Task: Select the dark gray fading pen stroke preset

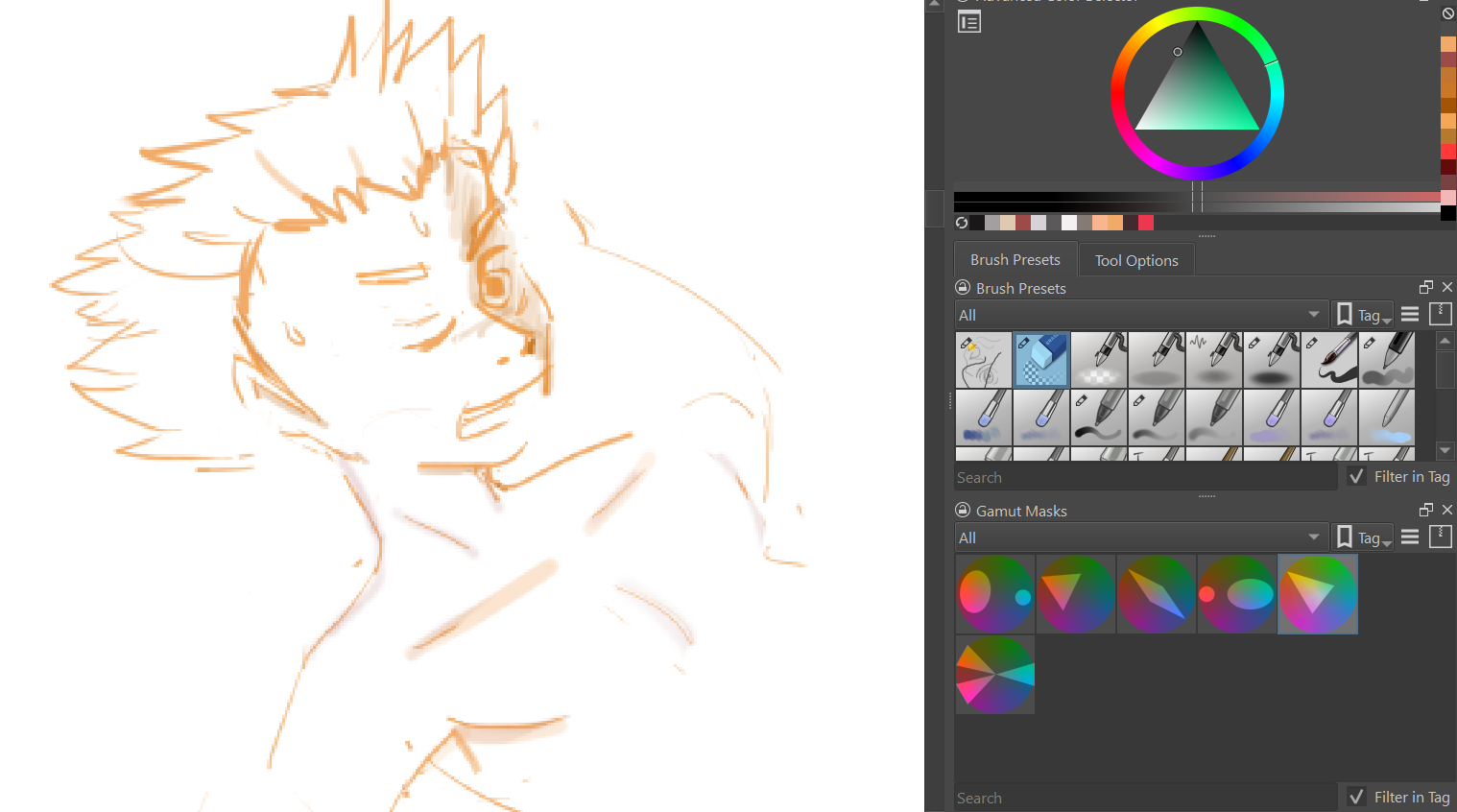Action: tap(1157, 418)
